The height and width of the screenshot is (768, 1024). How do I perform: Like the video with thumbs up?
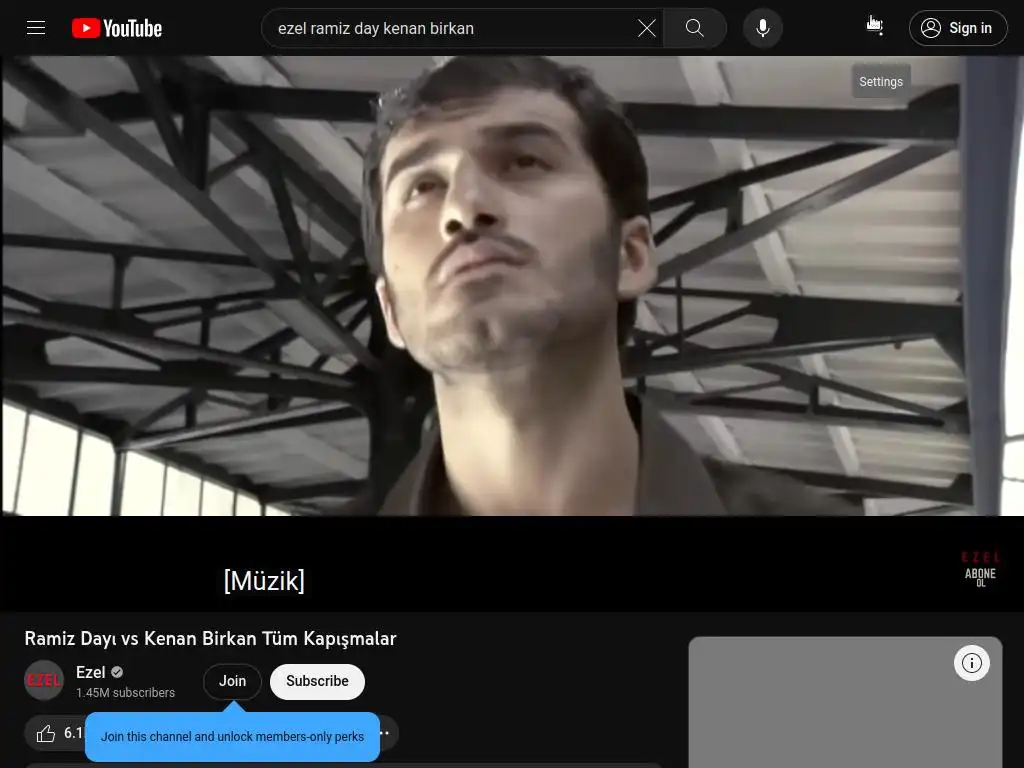[x=55, y=733]
